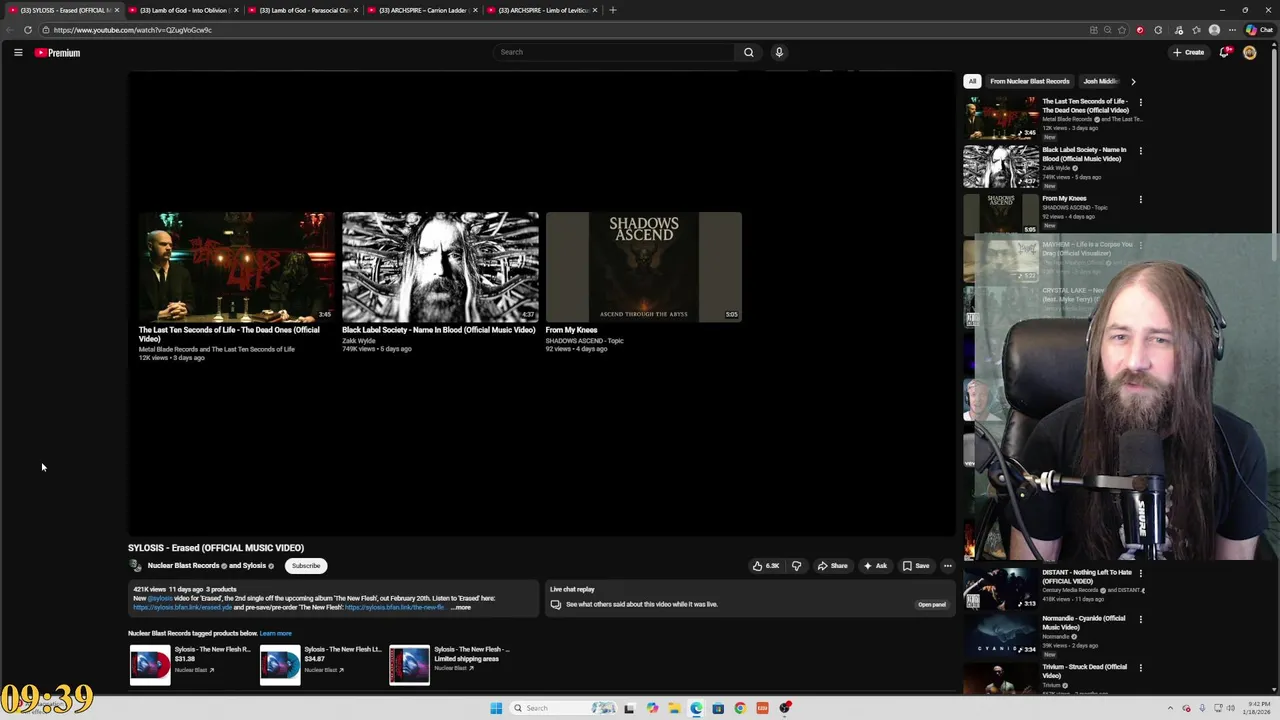Image resolution: width=1280 pixels, height=720 pixels.
Task: Select the All filter chip
Action: [972, 81]
